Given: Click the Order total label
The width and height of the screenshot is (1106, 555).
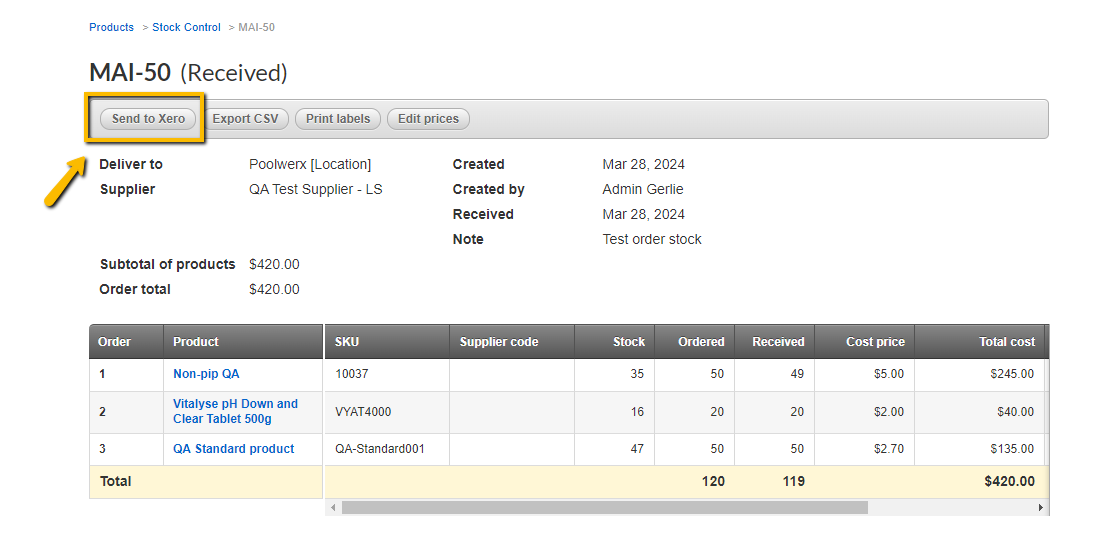Looking at the screenshot, I should coord(135,289).
